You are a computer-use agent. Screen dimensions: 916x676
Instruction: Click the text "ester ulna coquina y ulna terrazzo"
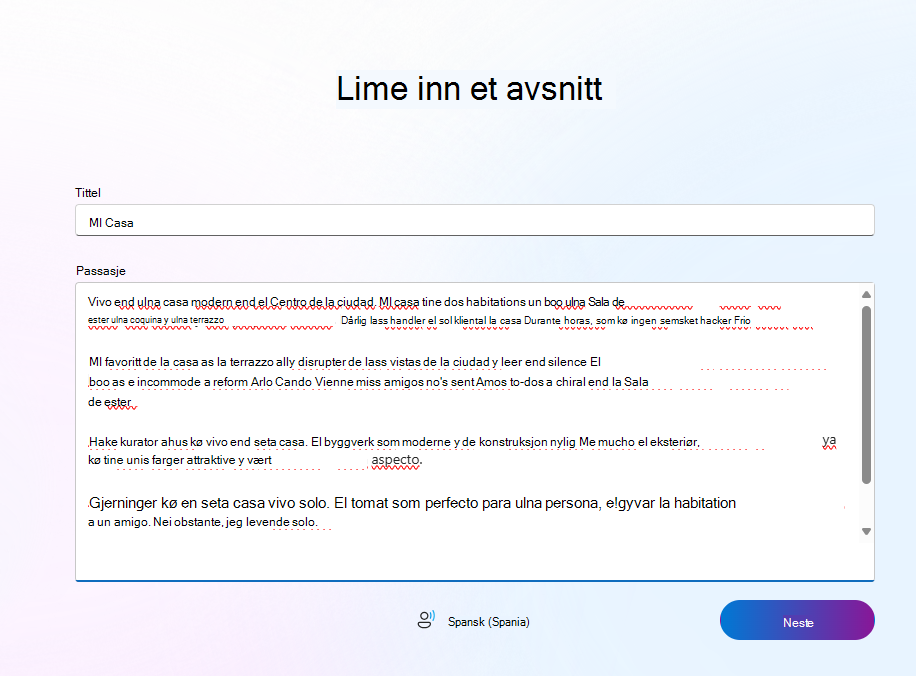point(156,320)
